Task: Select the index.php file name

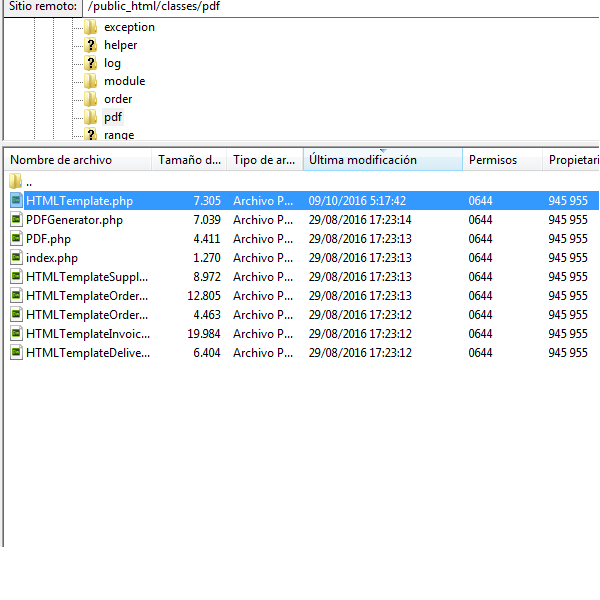Action: tap(52, 258)
